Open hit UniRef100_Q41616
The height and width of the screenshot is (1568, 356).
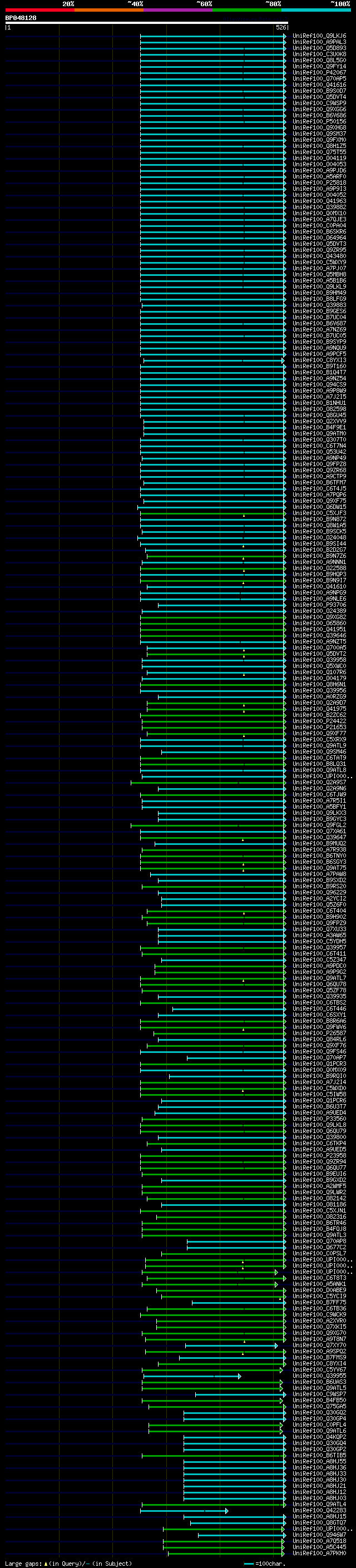point(319,85)
